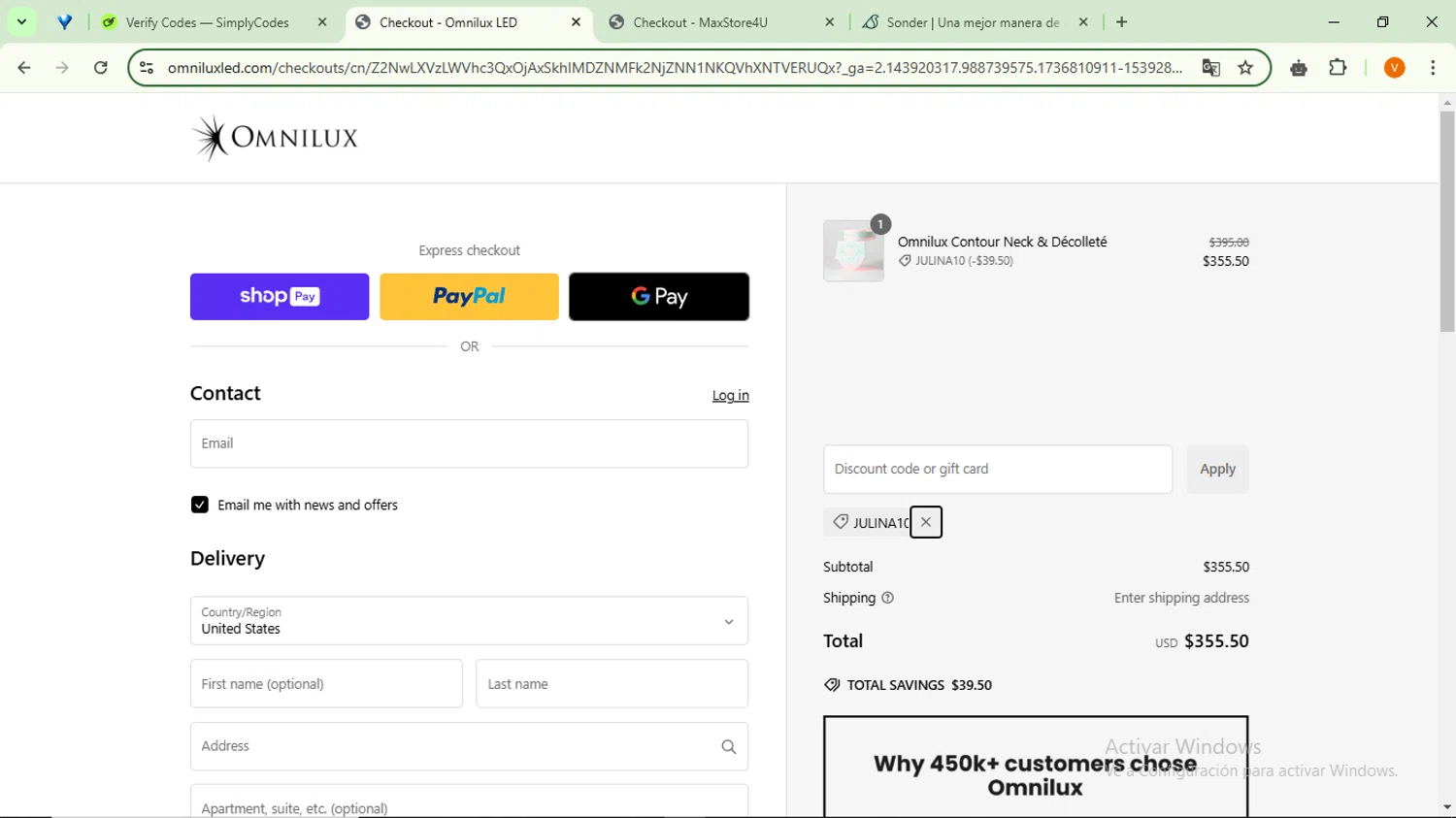Close the Checkout - Omnilux LED tab
The height and width of the screenshot is (818, 1456).
pyautogui.click(x=576, y=22)
